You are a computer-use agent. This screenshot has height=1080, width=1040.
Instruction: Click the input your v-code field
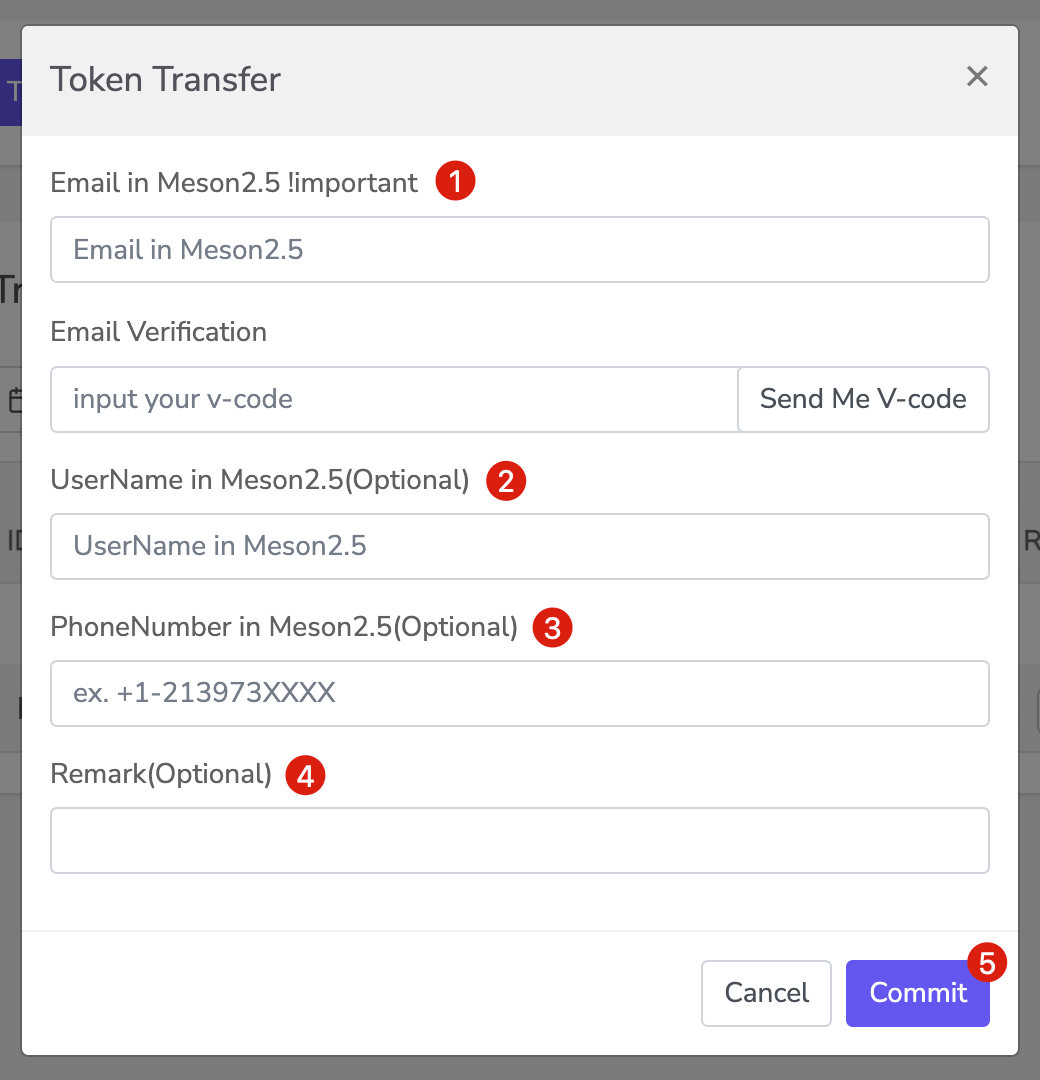click(x=394, y=399)
